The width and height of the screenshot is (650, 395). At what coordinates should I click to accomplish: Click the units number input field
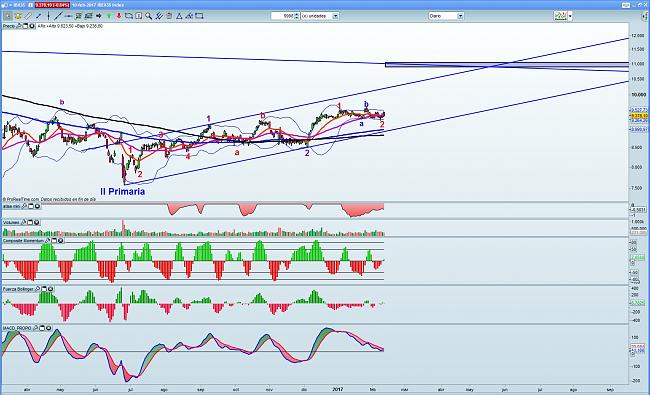coord(282,16)
